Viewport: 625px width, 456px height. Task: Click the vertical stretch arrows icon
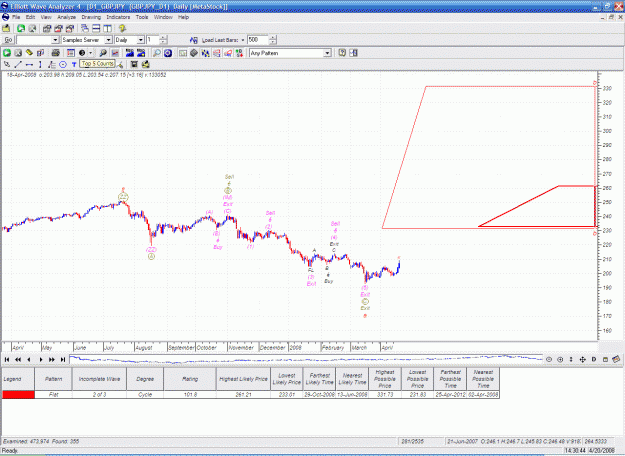(571, 360)
